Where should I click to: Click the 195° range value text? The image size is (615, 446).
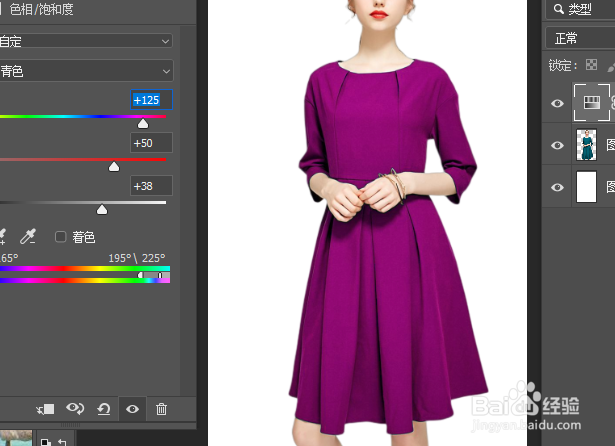click(120, 258)
